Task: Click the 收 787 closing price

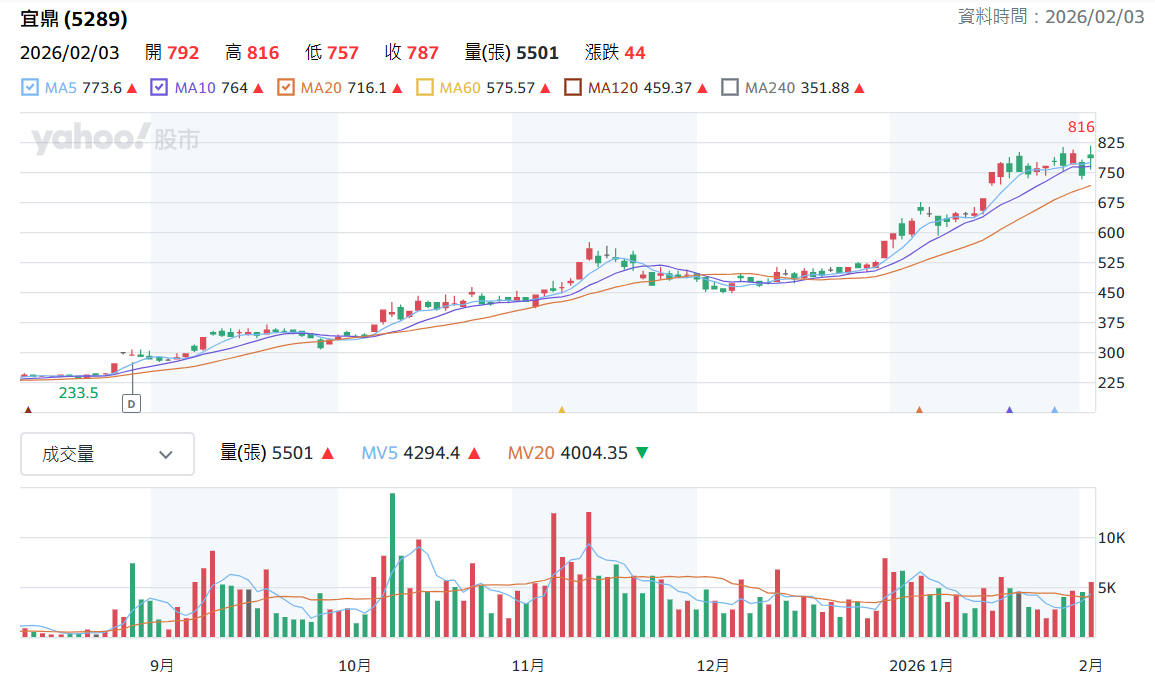Action: point(411,53)
